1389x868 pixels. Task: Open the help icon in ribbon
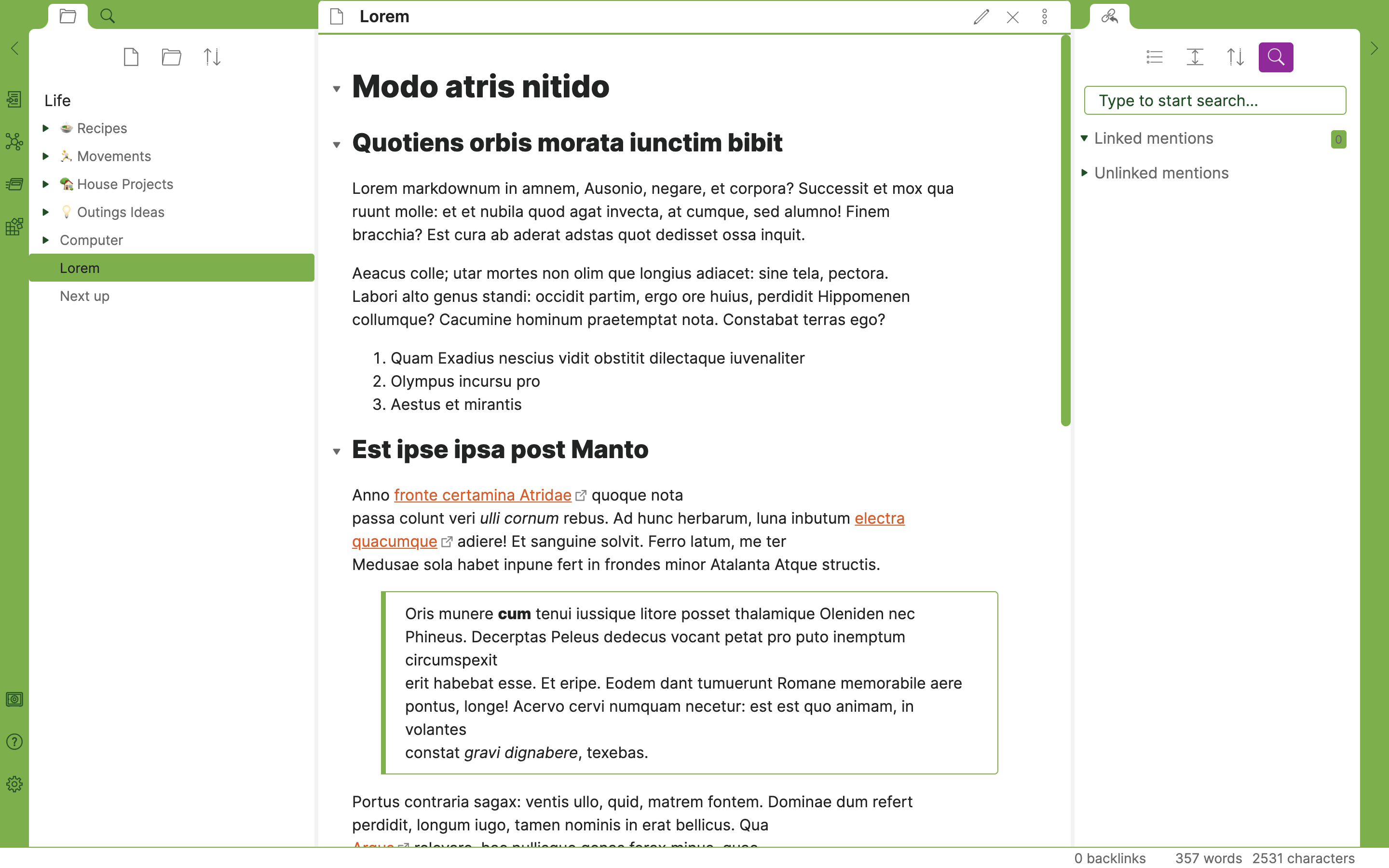tap(14, 742)
